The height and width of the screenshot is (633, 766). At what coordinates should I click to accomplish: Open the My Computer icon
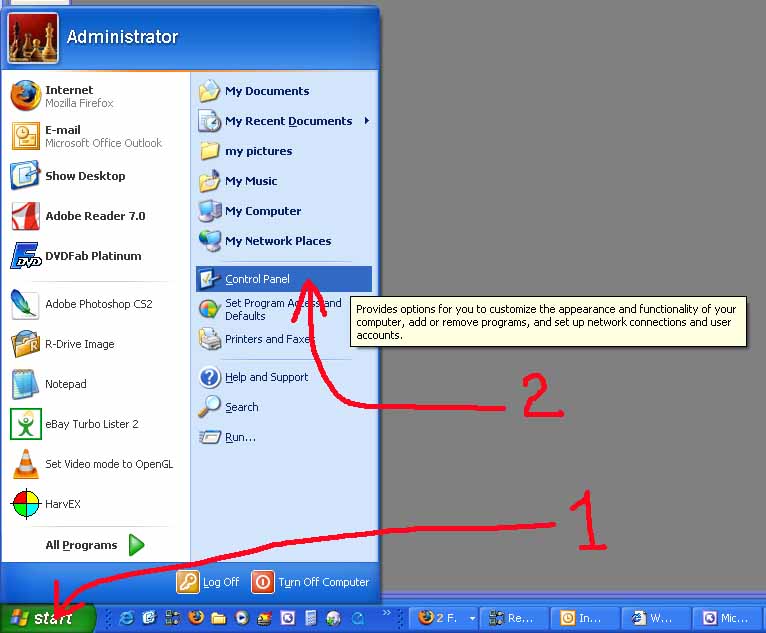210,211
